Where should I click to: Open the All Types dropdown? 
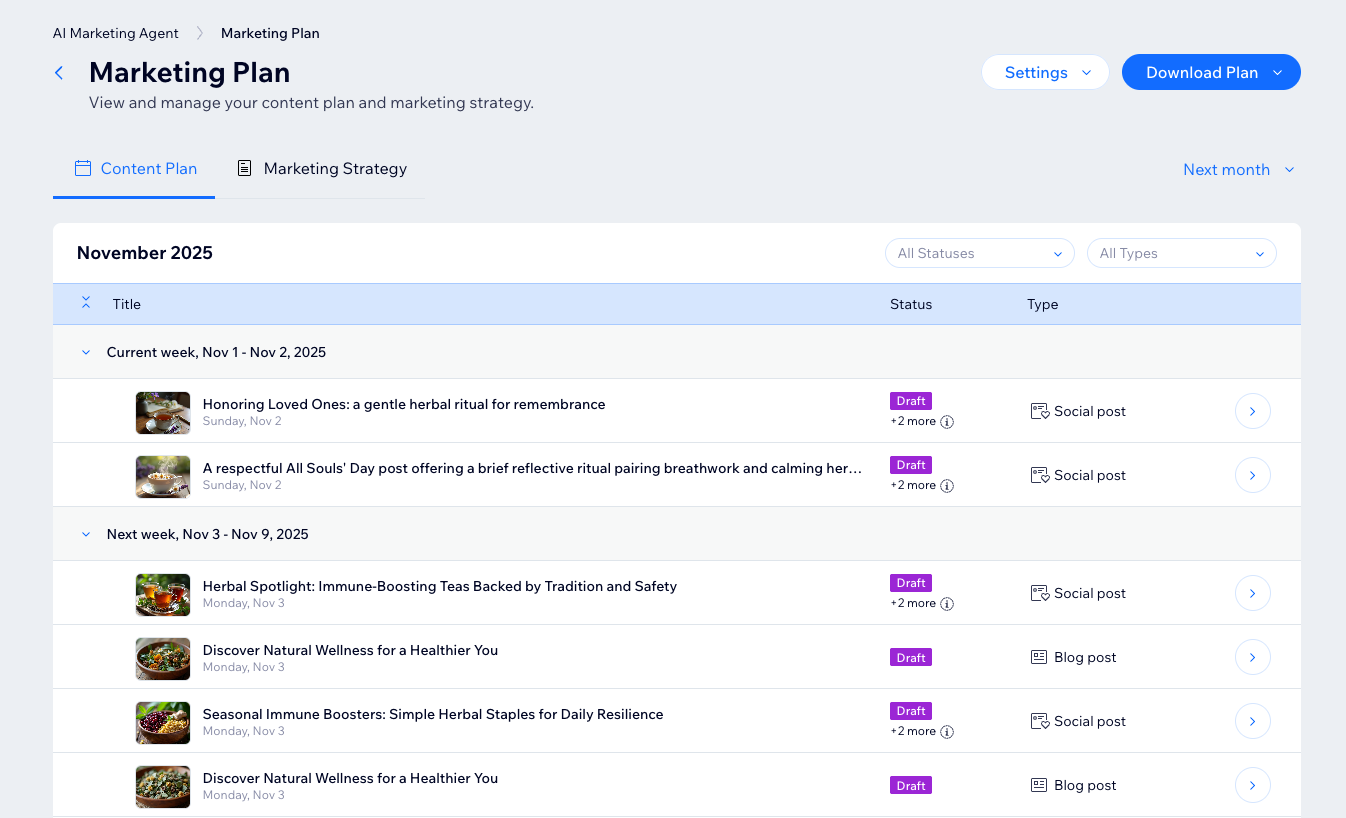[1181, 253]
